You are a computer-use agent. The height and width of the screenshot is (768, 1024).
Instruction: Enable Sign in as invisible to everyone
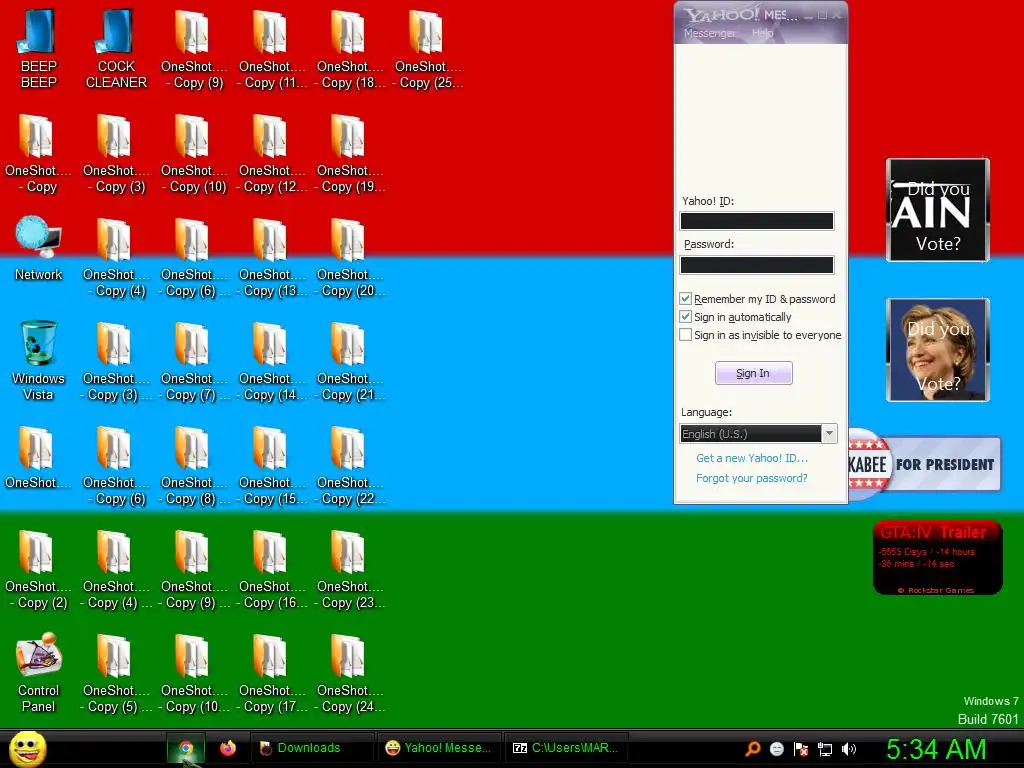pos(685,335)
